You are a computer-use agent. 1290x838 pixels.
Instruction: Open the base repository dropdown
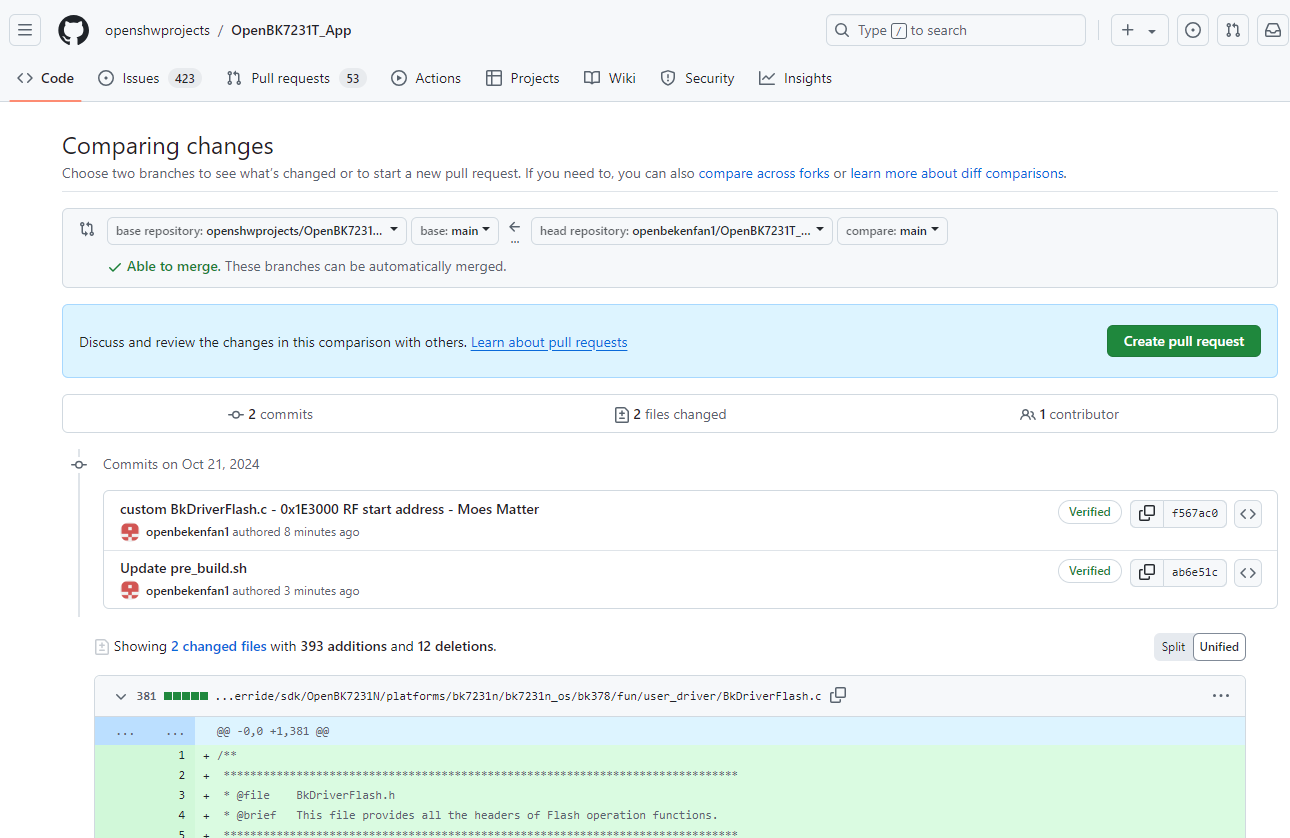point(257,231)
